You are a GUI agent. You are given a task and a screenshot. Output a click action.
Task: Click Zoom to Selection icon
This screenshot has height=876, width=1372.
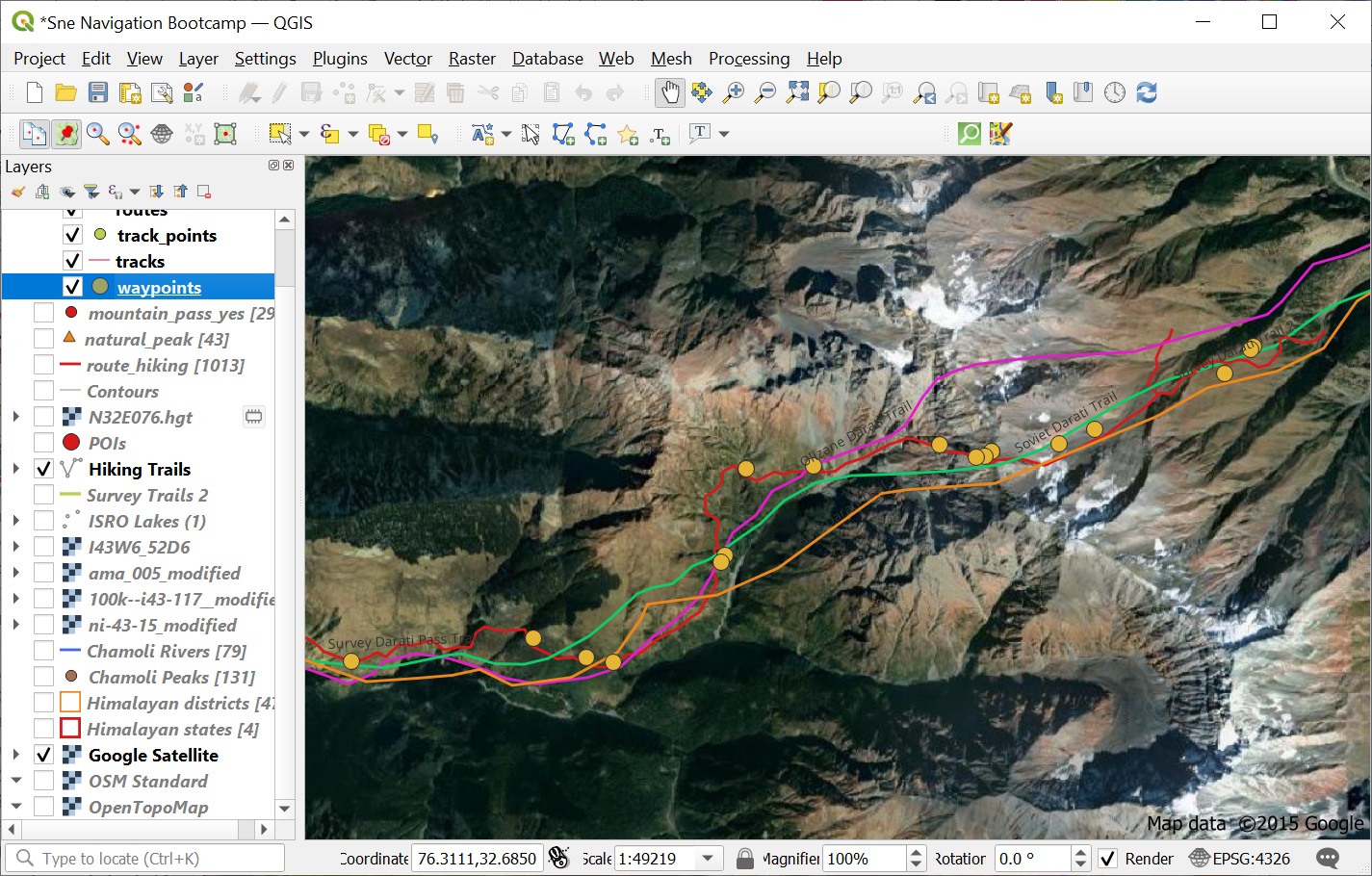click(829, 92)
